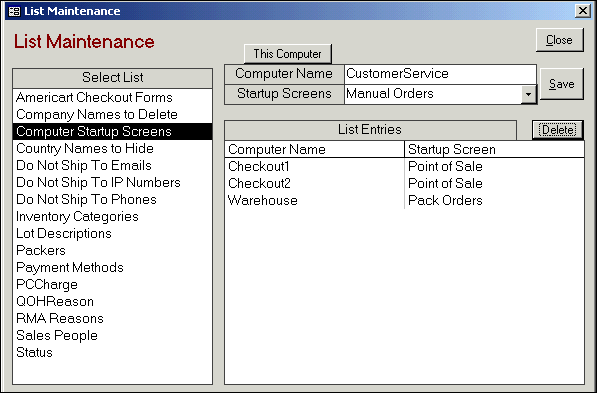Click the Close button
The width and height of the screenshot is (597, 393).
pos(559,40)
